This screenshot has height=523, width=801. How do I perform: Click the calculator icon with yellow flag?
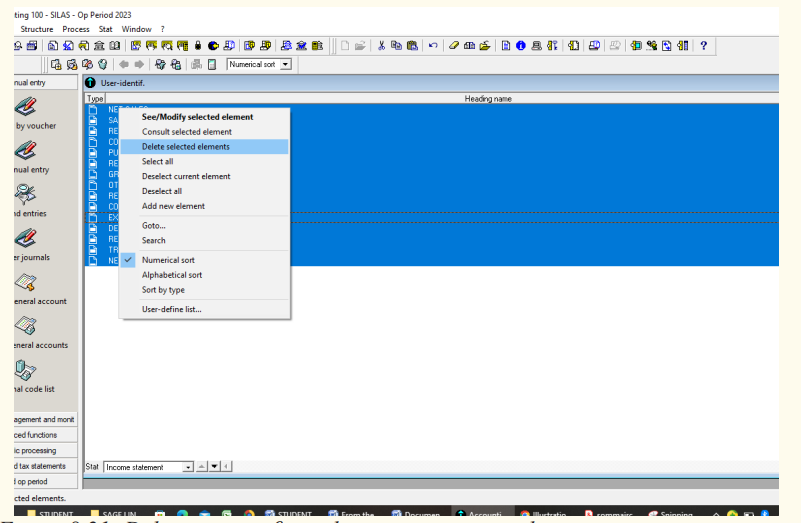tap(182, 45)
